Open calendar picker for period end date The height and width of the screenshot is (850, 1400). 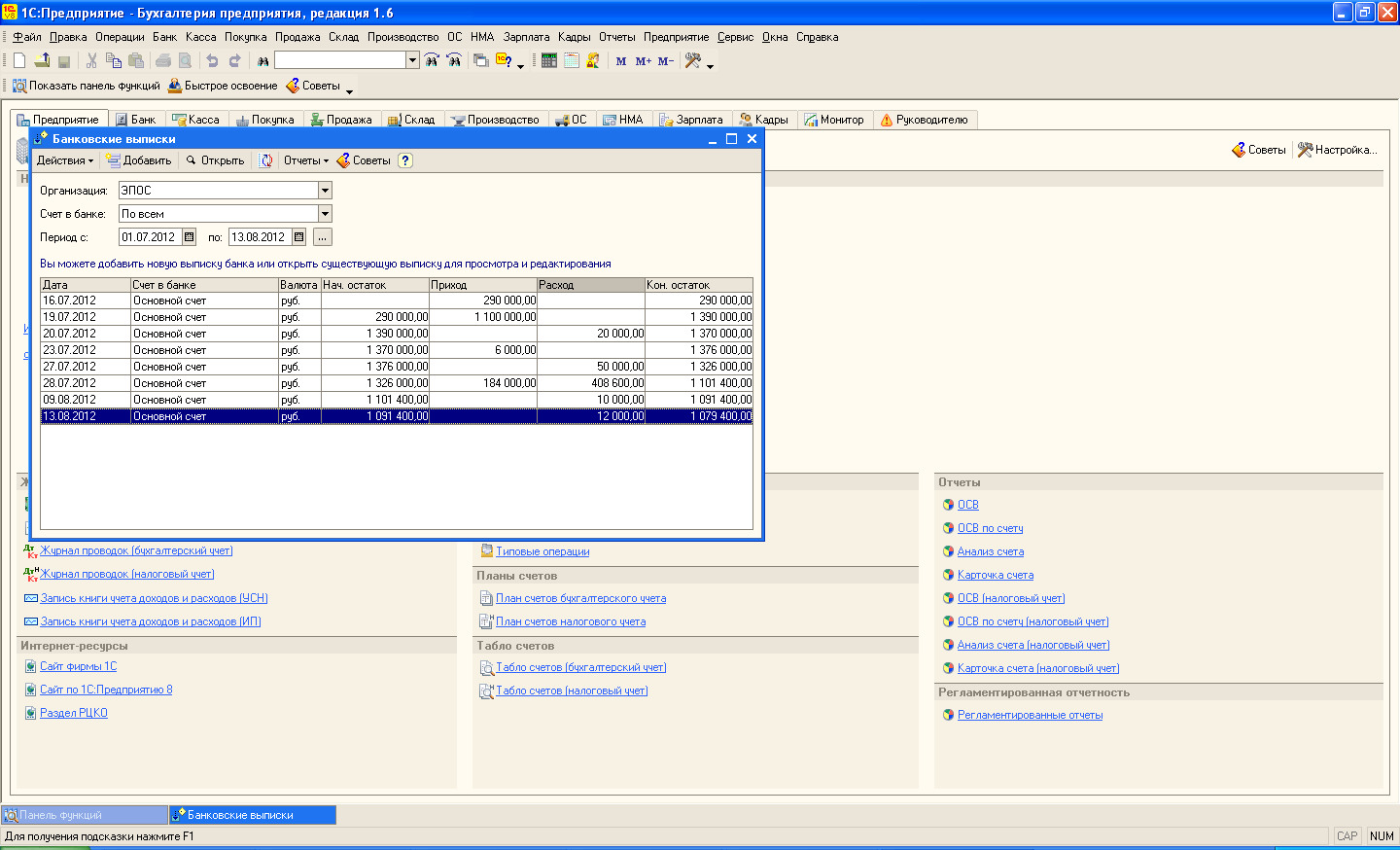[299, 236]
